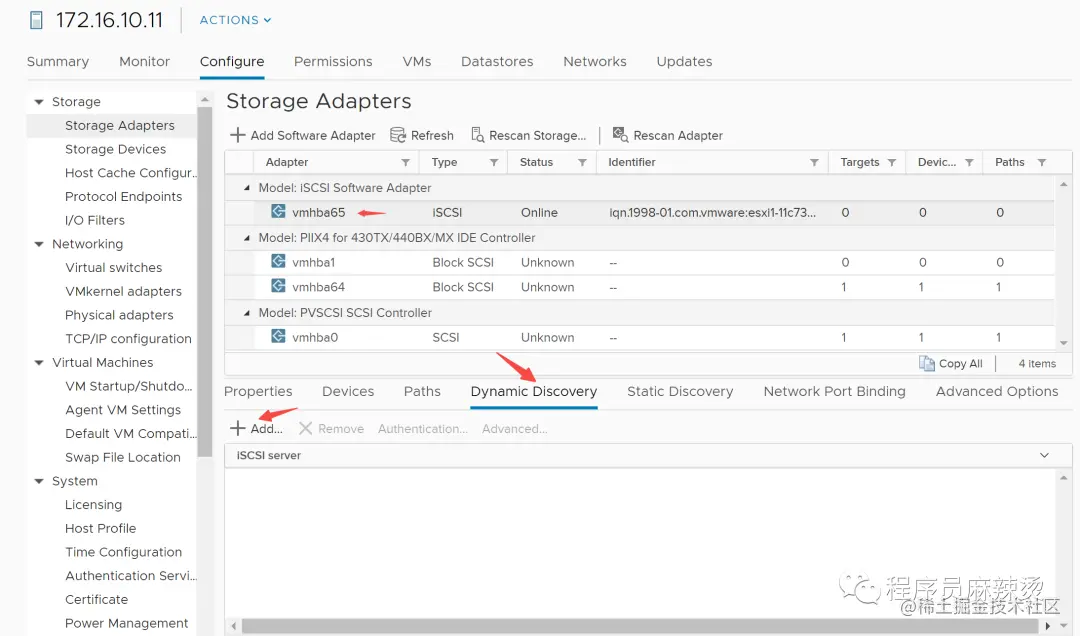1080x636 pixels.
Task: Open the Permissions tab
Action: click(x=333, y=61)
